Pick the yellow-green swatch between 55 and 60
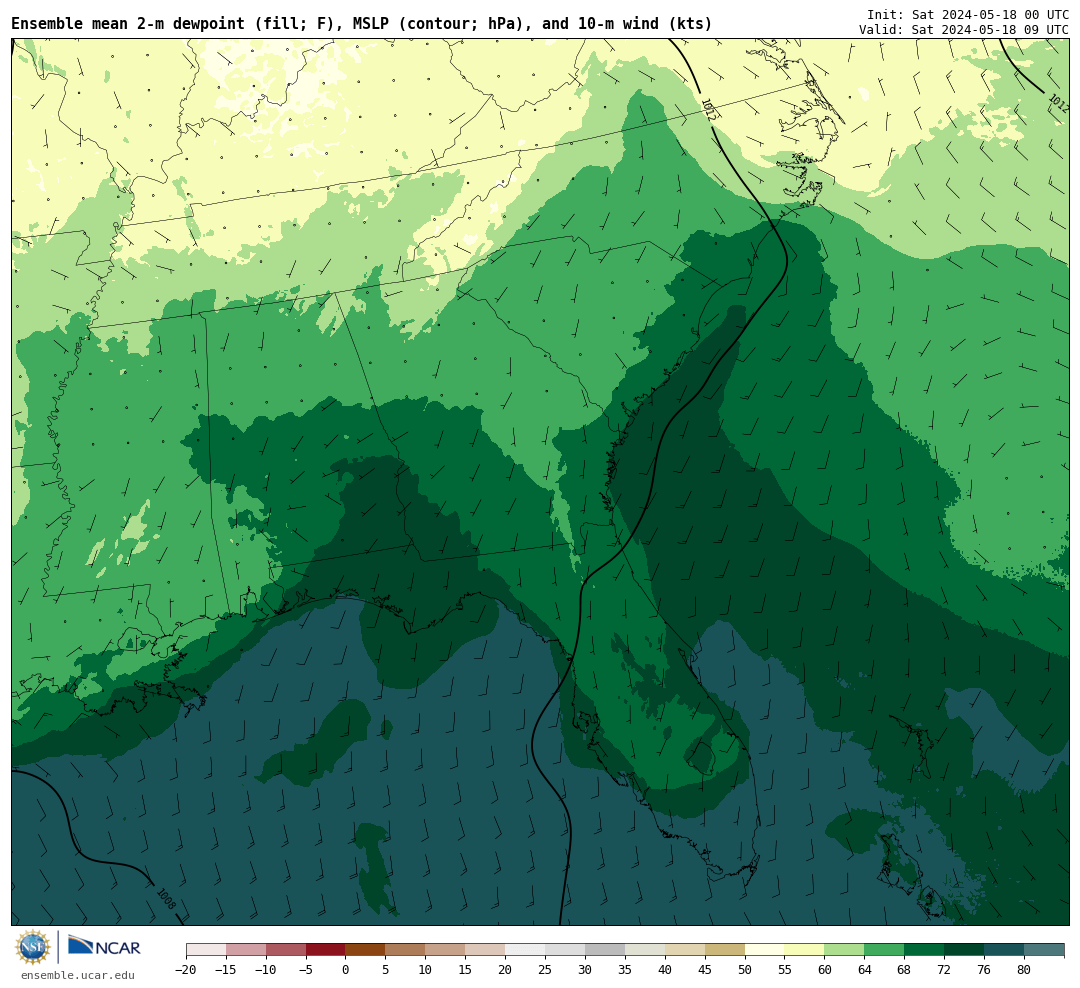Viewport: 1080px width, 988px height. pyautogui.click(x=804, y=950)
